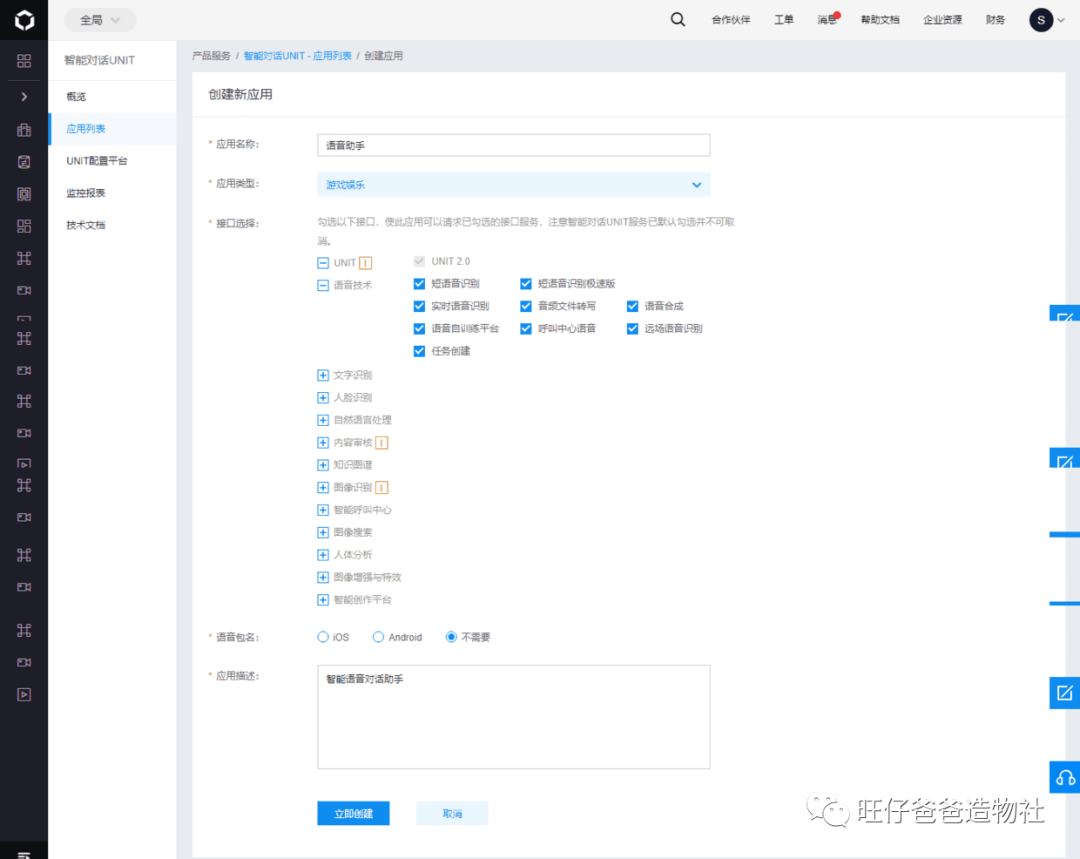The height and width of the screenshot is (859, 1080).
Task: Select Android radio button
Action: 378,637
